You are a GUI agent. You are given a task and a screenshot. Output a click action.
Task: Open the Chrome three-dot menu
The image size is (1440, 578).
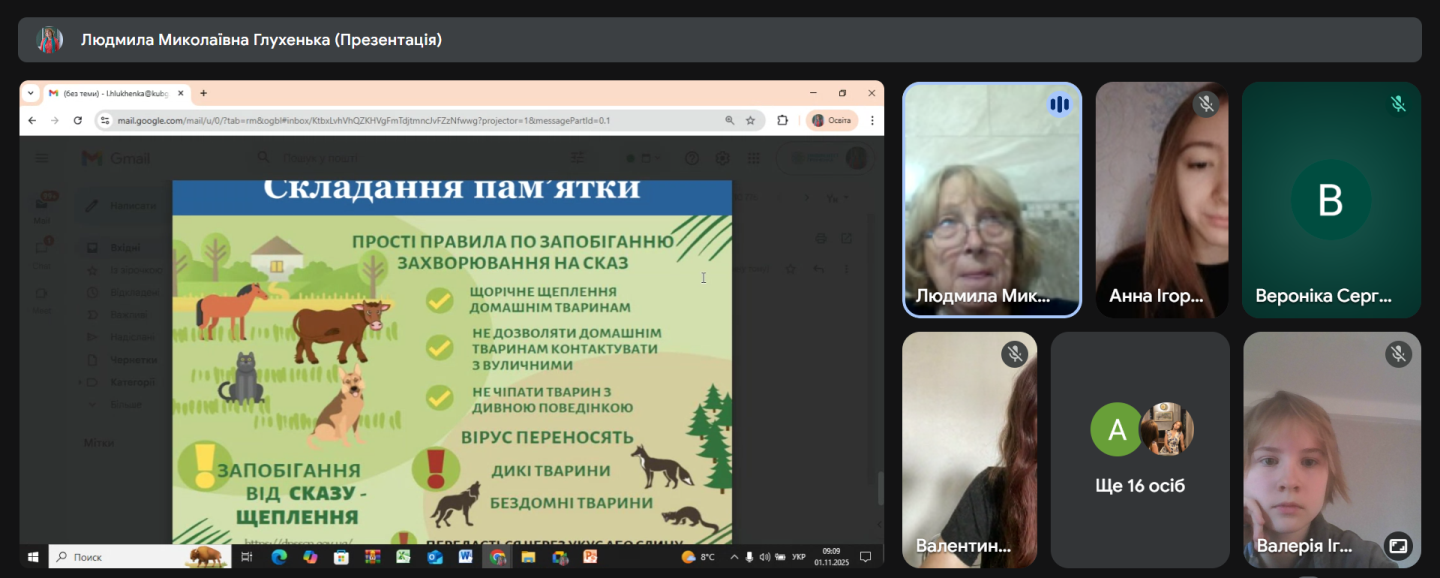click(871, 120)
